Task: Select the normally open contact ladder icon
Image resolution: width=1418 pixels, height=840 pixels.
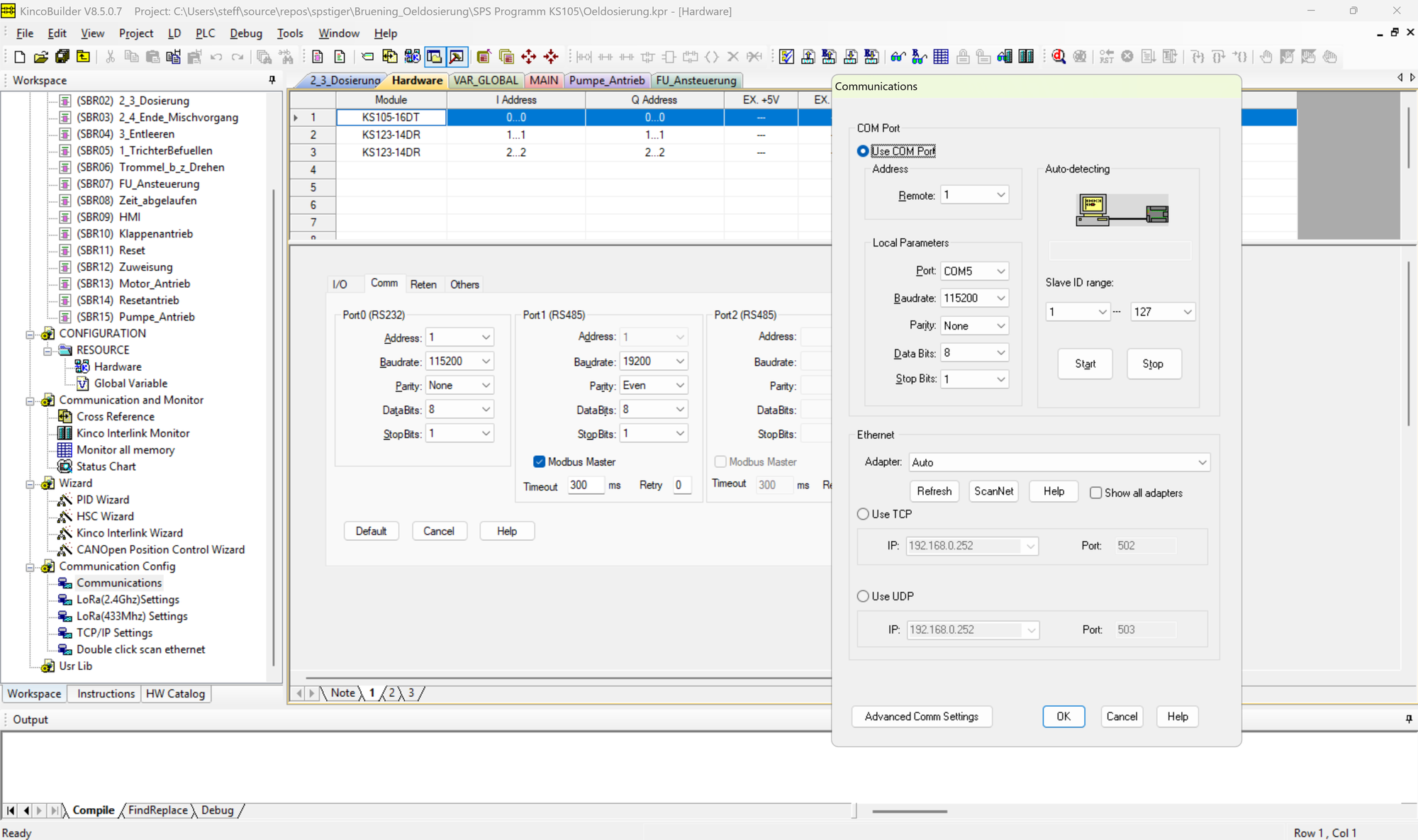Action: point(605,57)
